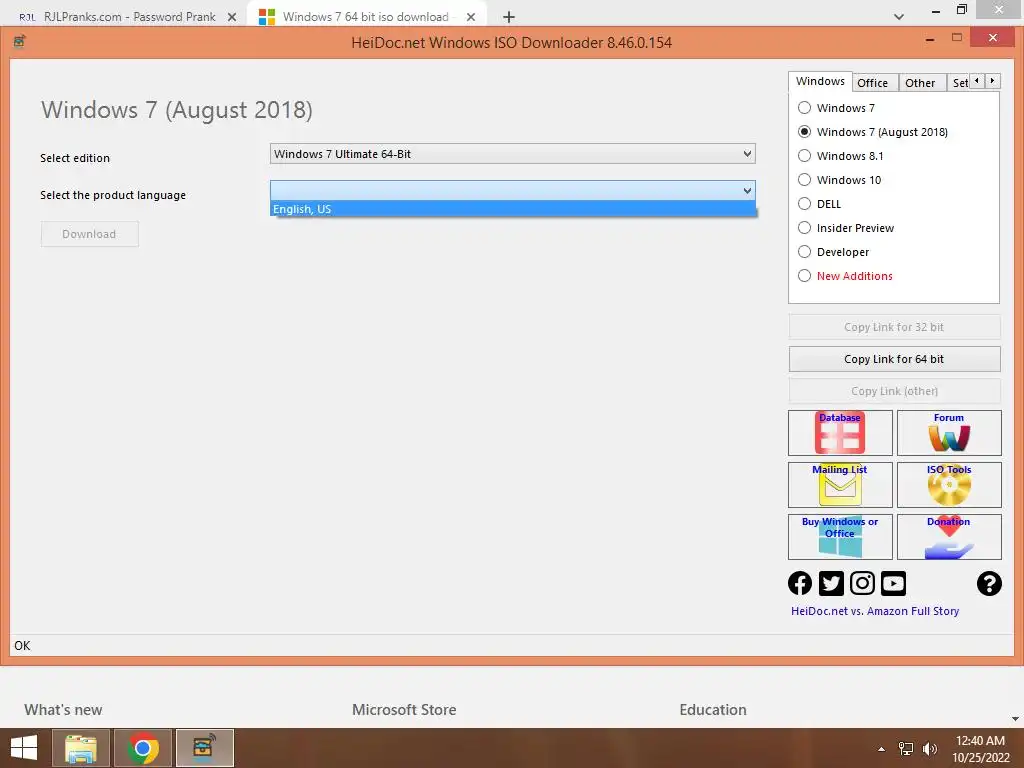
Task: Click the browser page scrollbar down arrow
Action: click(1016, 719)
